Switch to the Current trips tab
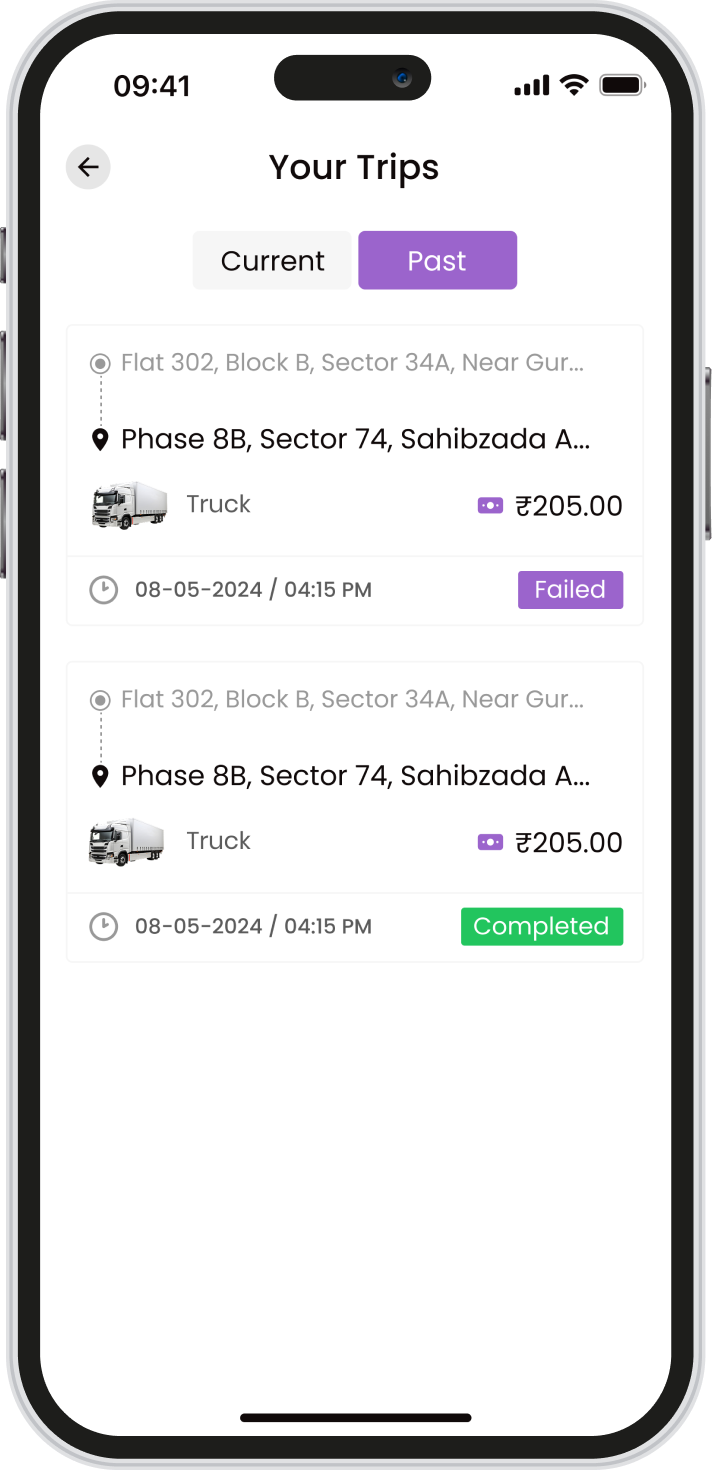Screen dimensions: 713x1470 272,261
